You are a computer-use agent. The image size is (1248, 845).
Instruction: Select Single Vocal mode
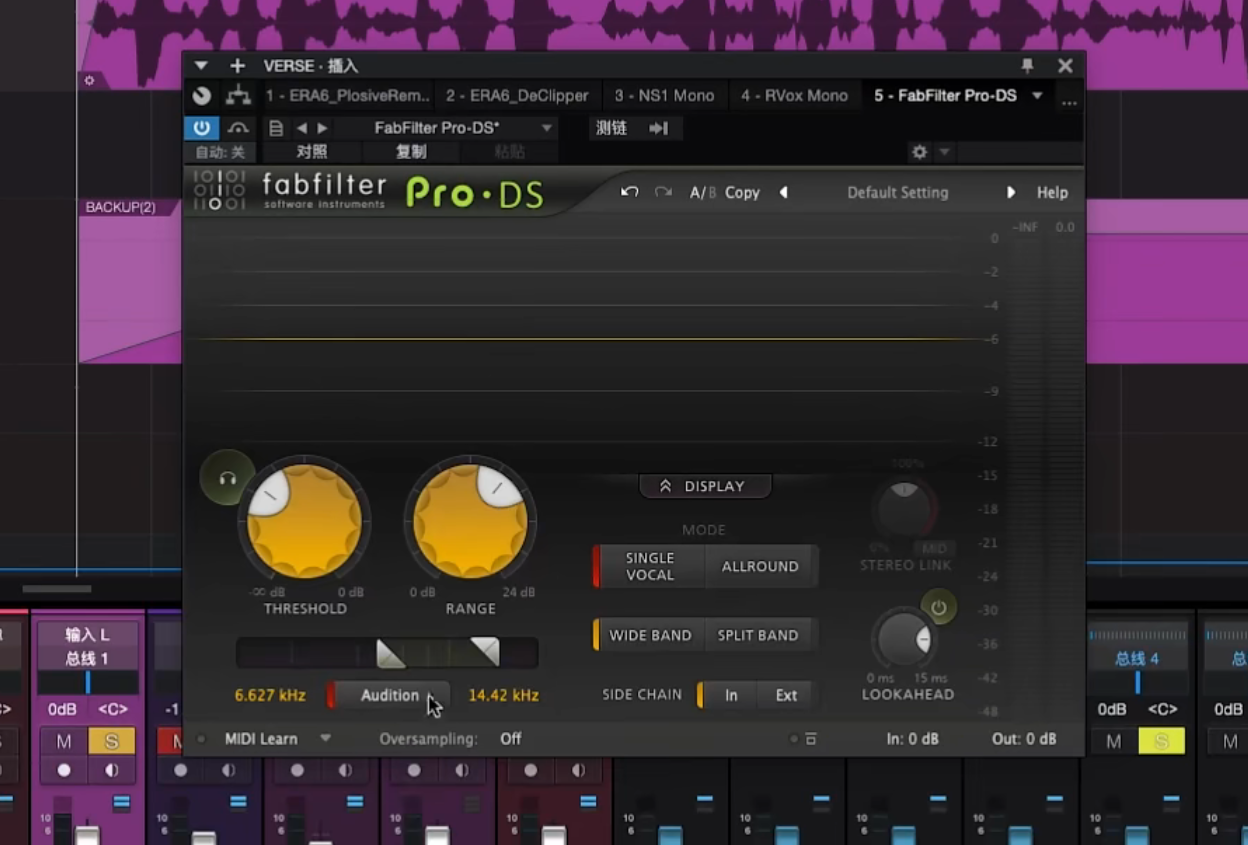(650, 566)
